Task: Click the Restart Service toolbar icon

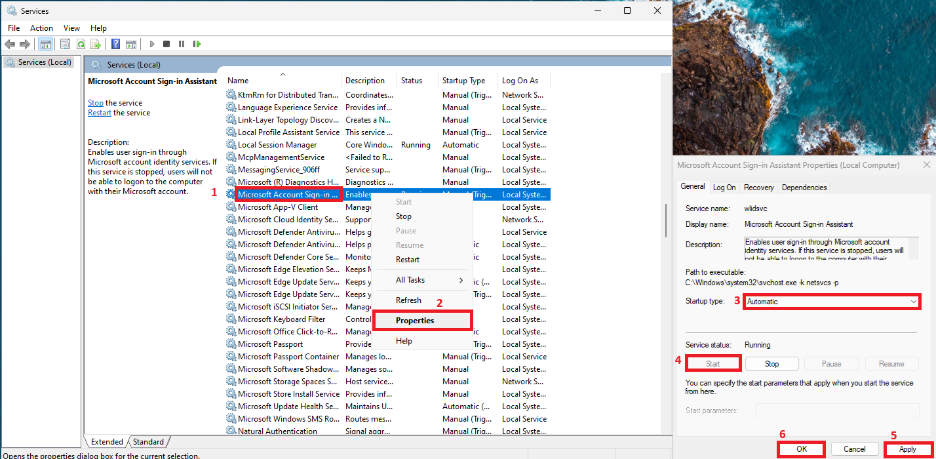Action: click(197, 44)
